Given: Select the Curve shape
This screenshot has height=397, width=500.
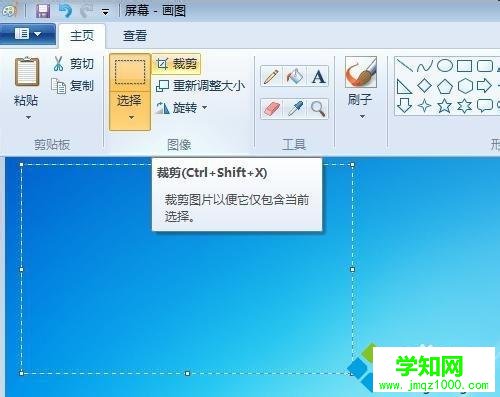Looking at the screenshot, I should click(425, 66).
